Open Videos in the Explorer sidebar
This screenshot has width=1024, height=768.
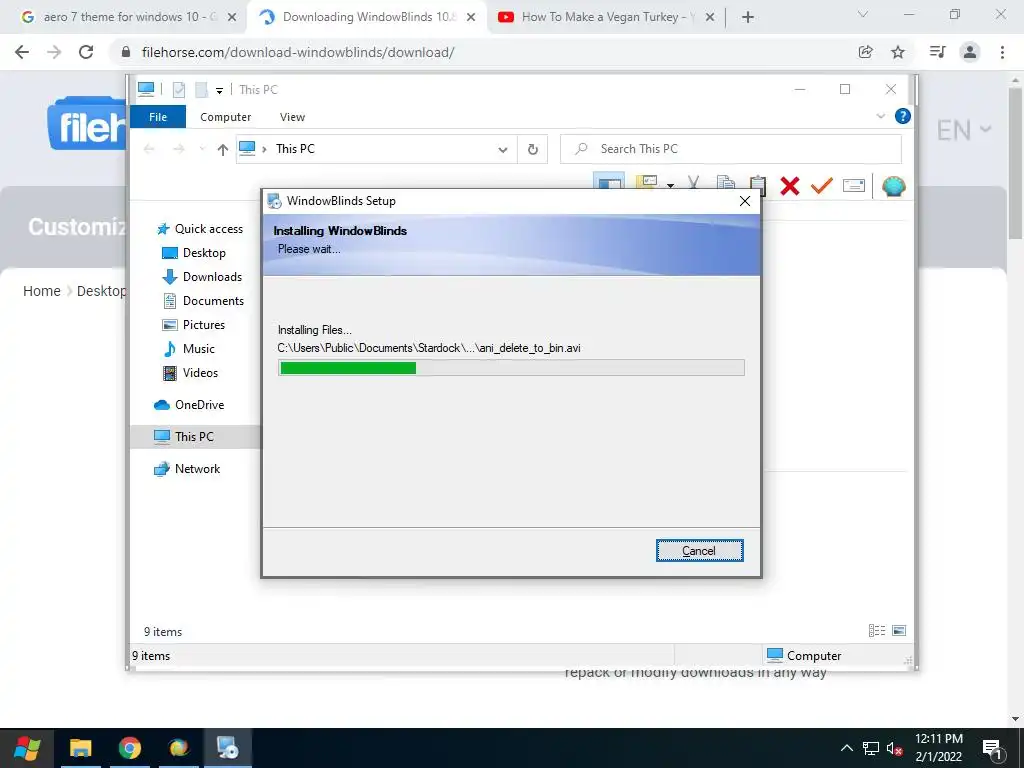pyautogui.click(x=190, y=373)
